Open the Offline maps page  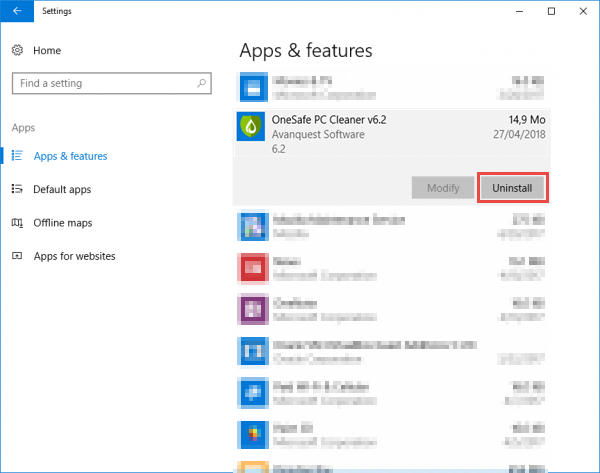point(63,223)
